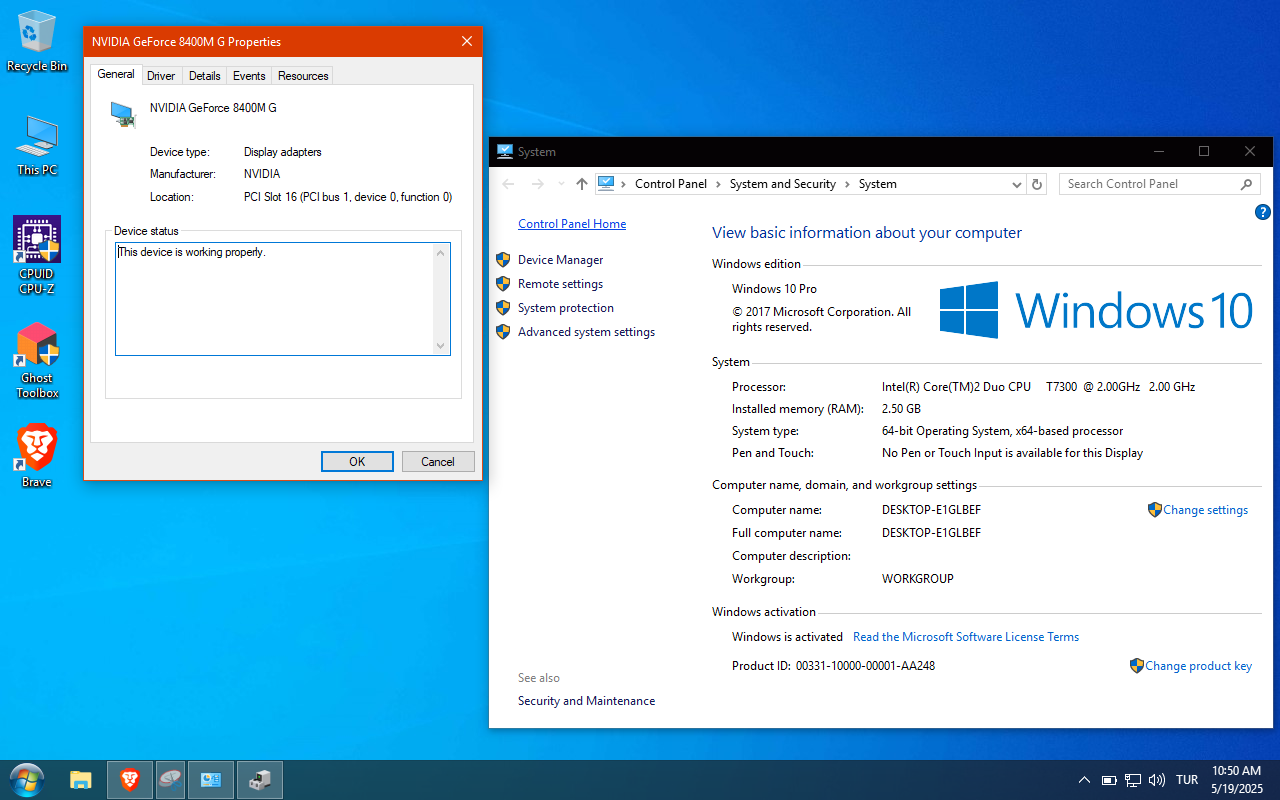Open Security and Maintenance link

pyautogui.click(x=586, y=701)
